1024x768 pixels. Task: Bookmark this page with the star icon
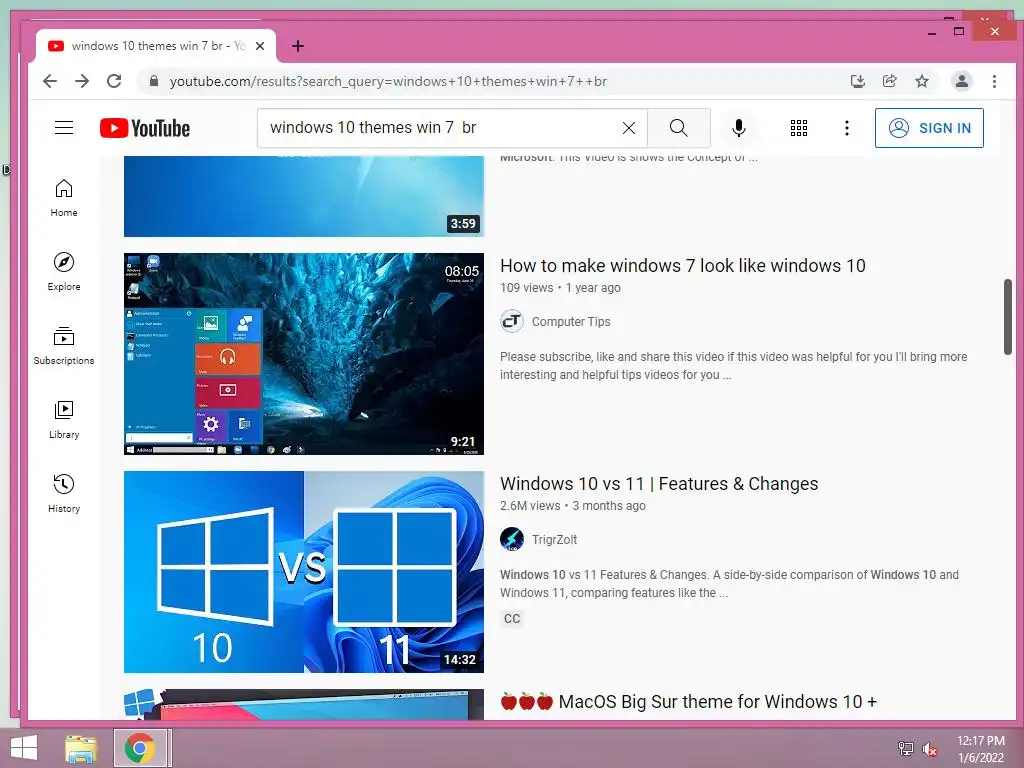[921, 81]
